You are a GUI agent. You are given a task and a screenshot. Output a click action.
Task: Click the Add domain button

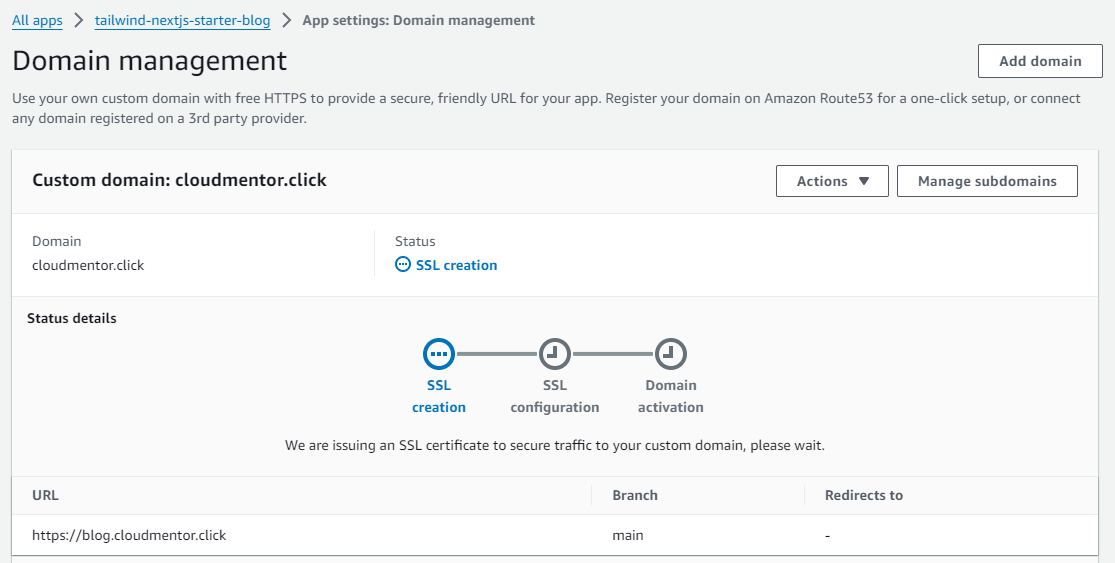(1040, 61)
